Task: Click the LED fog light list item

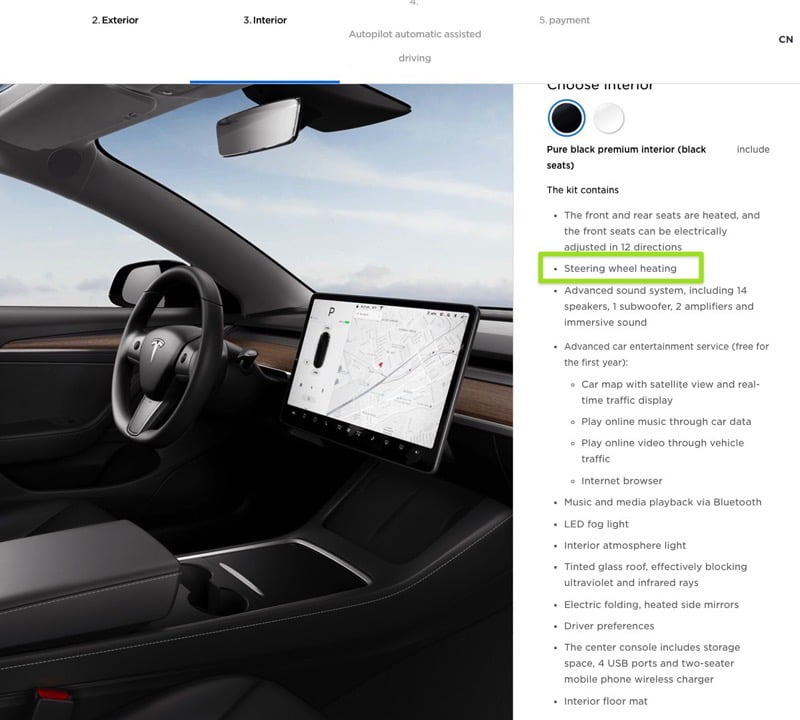Action: pyautogui.click(x=596, y=524)
